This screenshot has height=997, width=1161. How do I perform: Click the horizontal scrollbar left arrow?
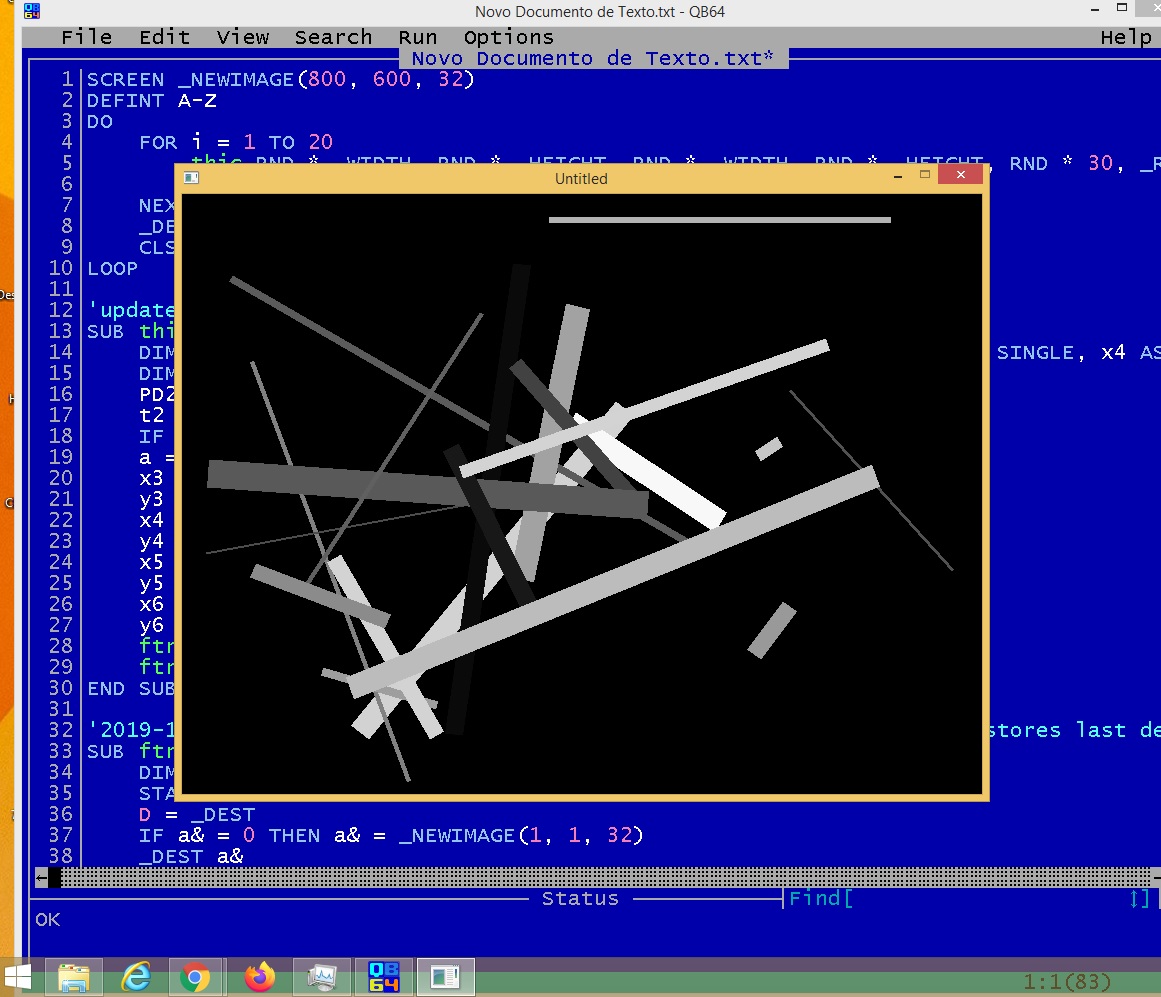41,877
